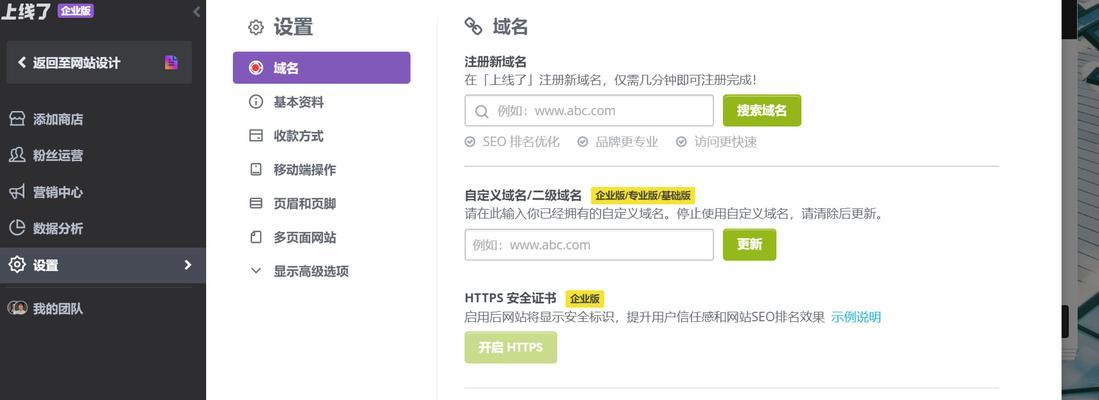Click the colorful document icon beside 返回至网站设计
The width and height of the screenshot is (1099, 400).
171,62
